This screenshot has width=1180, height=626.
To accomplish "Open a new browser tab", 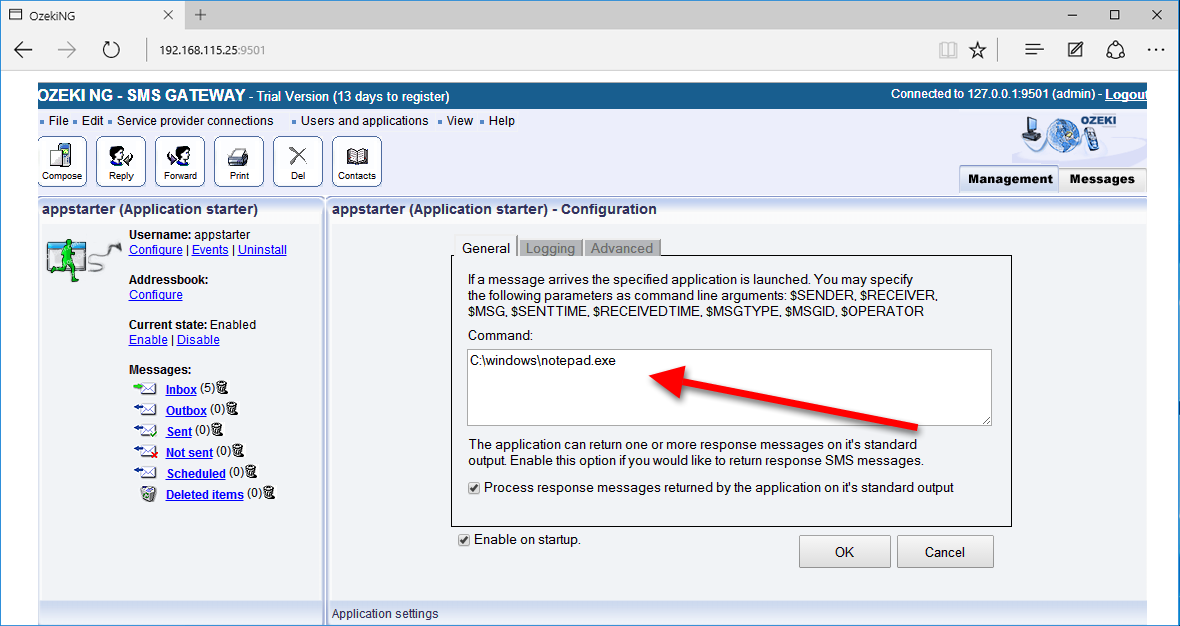I will [200, 14].
